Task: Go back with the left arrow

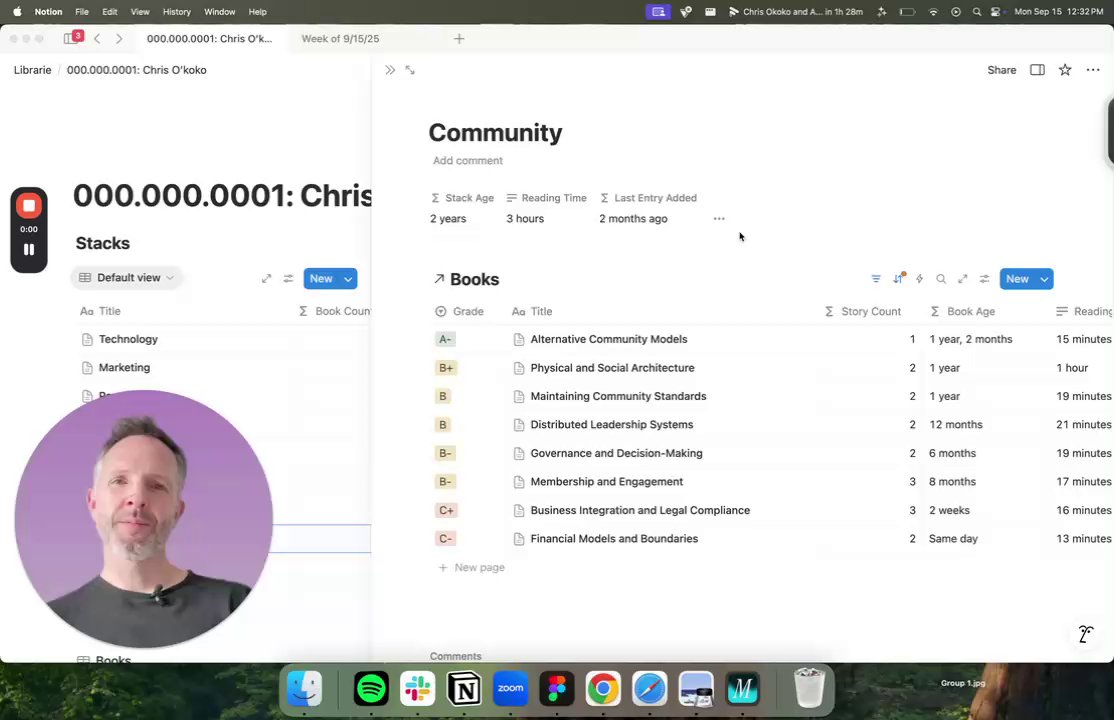Action: point(97,38)
